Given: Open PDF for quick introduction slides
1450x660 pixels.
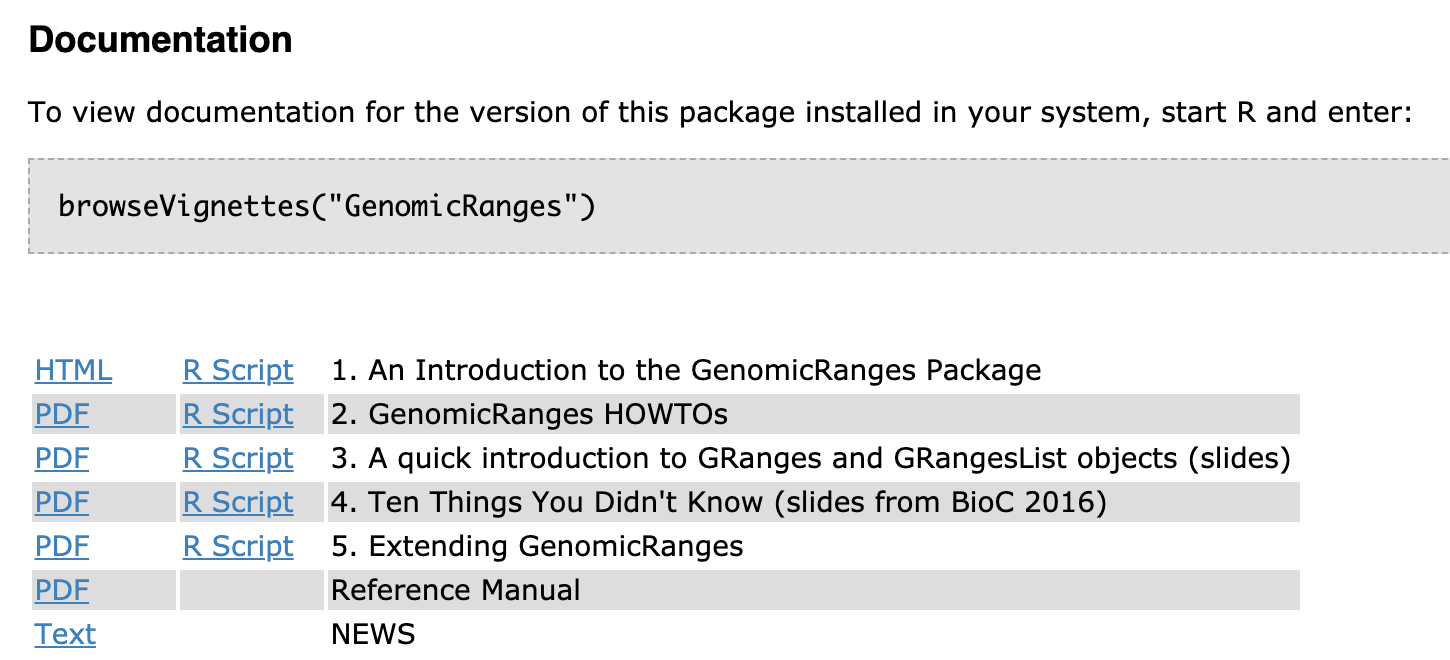Looking at the screenshot, I should tap(62, 459).
